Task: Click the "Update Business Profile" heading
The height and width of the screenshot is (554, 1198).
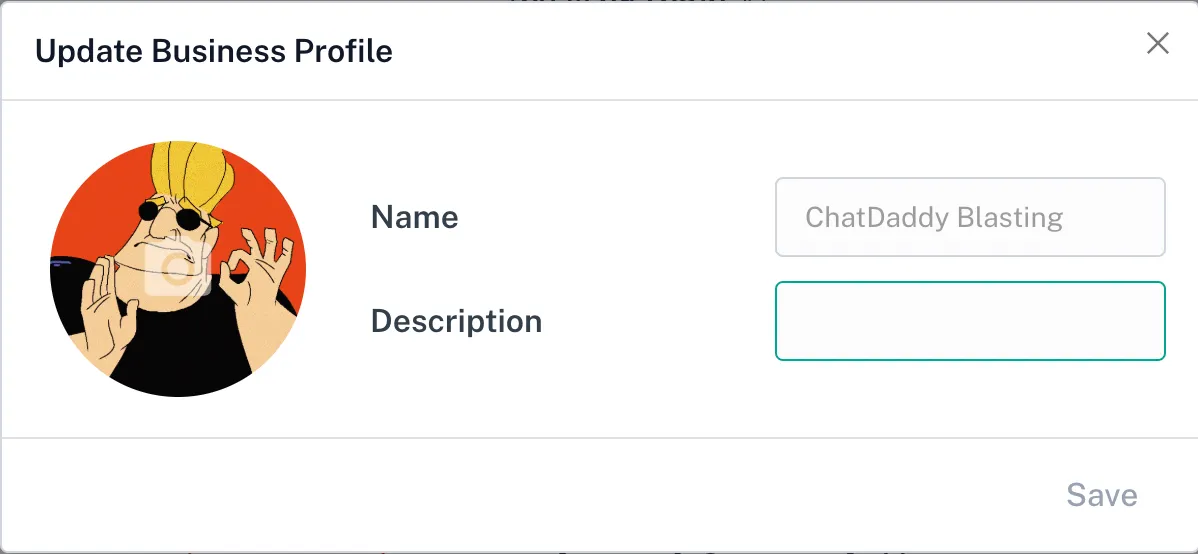Action: tap(214, 51)
